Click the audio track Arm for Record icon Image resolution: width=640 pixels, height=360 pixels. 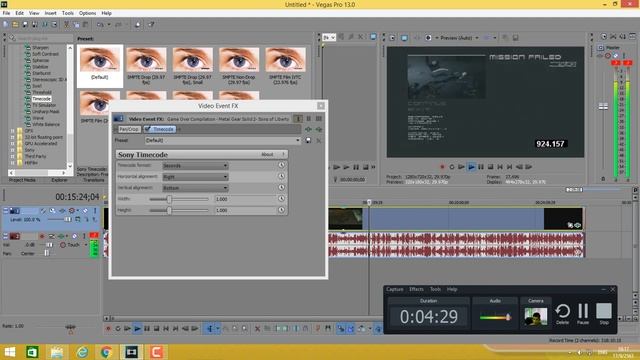(42, 236)
